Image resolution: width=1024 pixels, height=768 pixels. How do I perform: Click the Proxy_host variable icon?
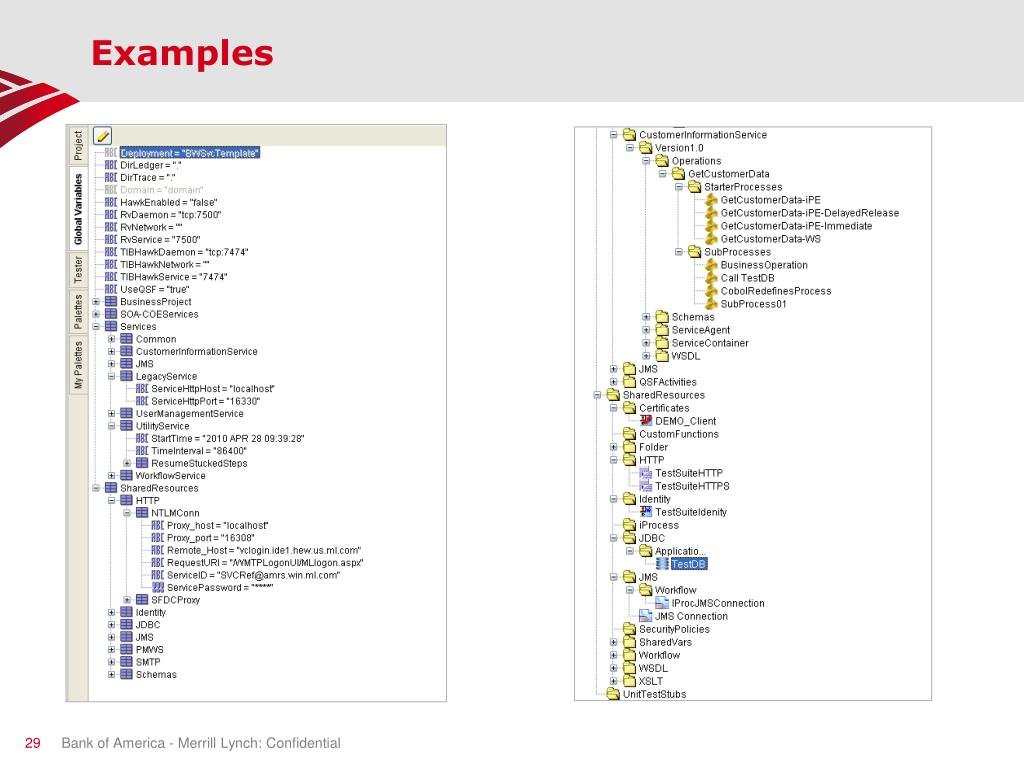point(157,525)
